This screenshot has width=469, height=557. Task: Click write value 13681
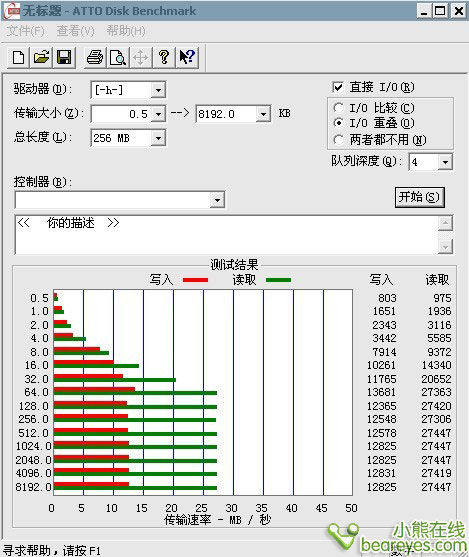(x=382, y=392)
